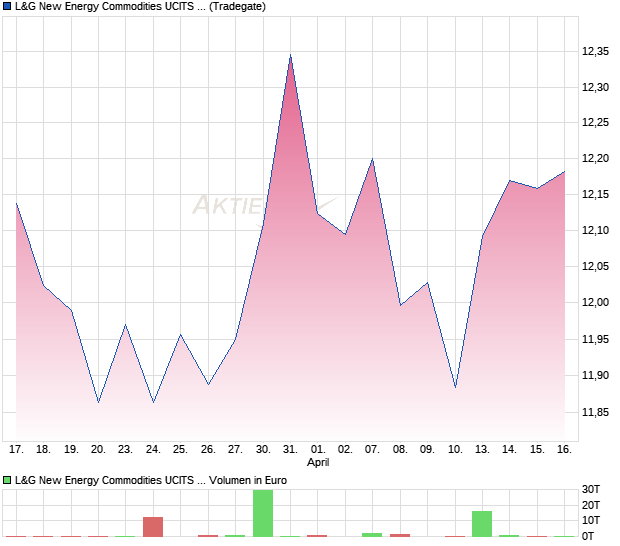Screen dimensions: 620x546
Task: Click the 10T volume axis label
Action: point(591,520)
